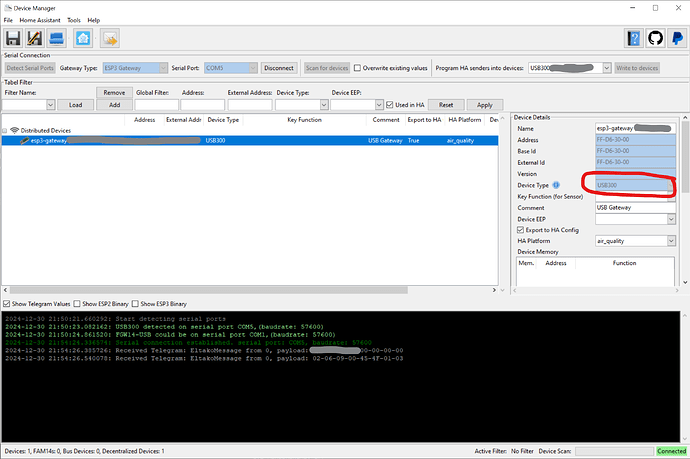Click the Comment field showing USB Gateway
The height and width of the screenshot is (459, 690).
click(635, 208)
